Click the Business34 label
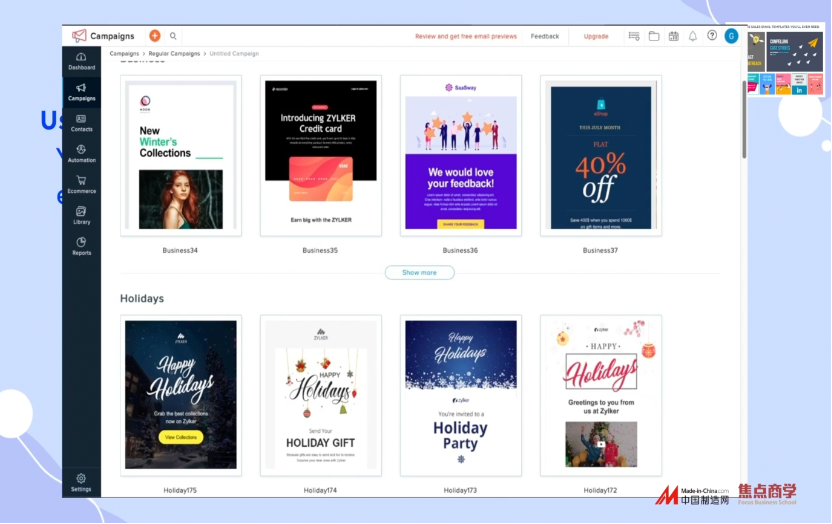The width and height of the screenshot is (832, 524). pyautogui.click(x=180, y=250)
